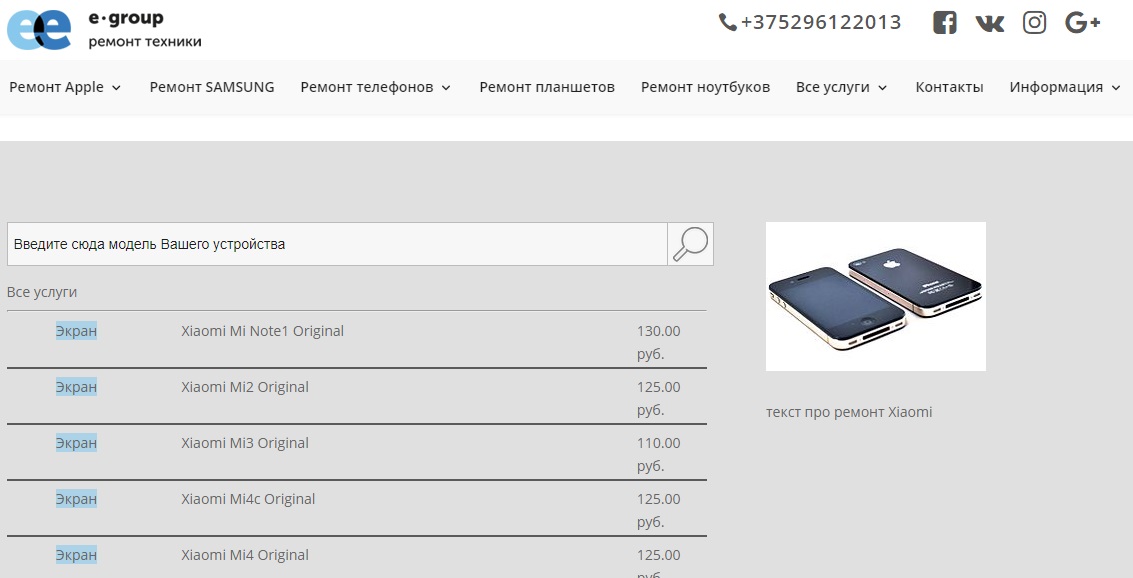Click the ремонт техники tagline

point(145,42)
